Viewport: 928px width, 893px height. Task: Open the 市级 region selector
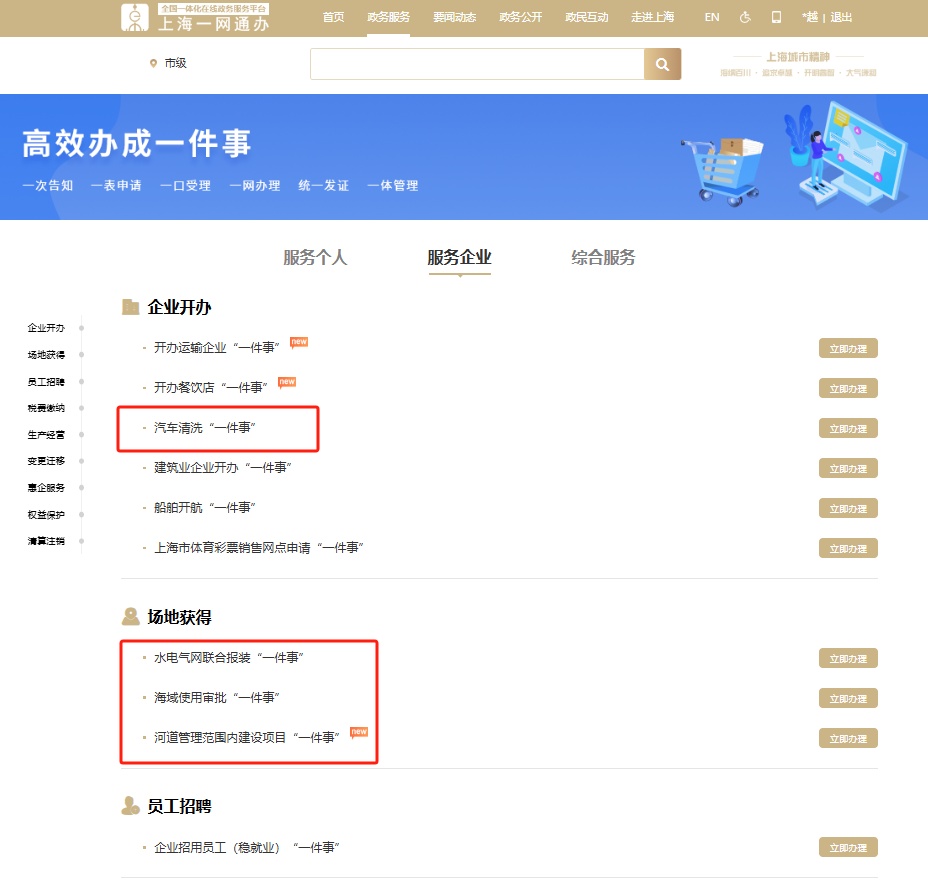[x=175, y=63]
